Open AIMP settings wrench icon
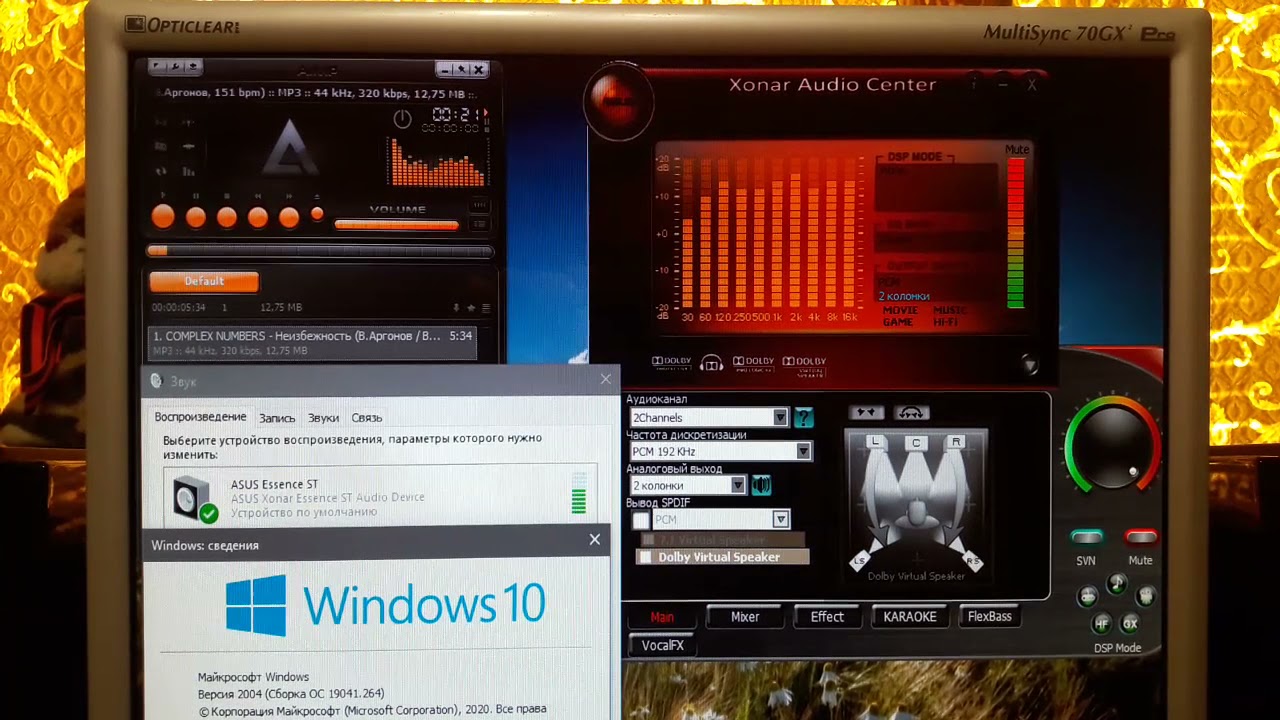Screen dimensions: 1280x720 (x=175, y=67)
